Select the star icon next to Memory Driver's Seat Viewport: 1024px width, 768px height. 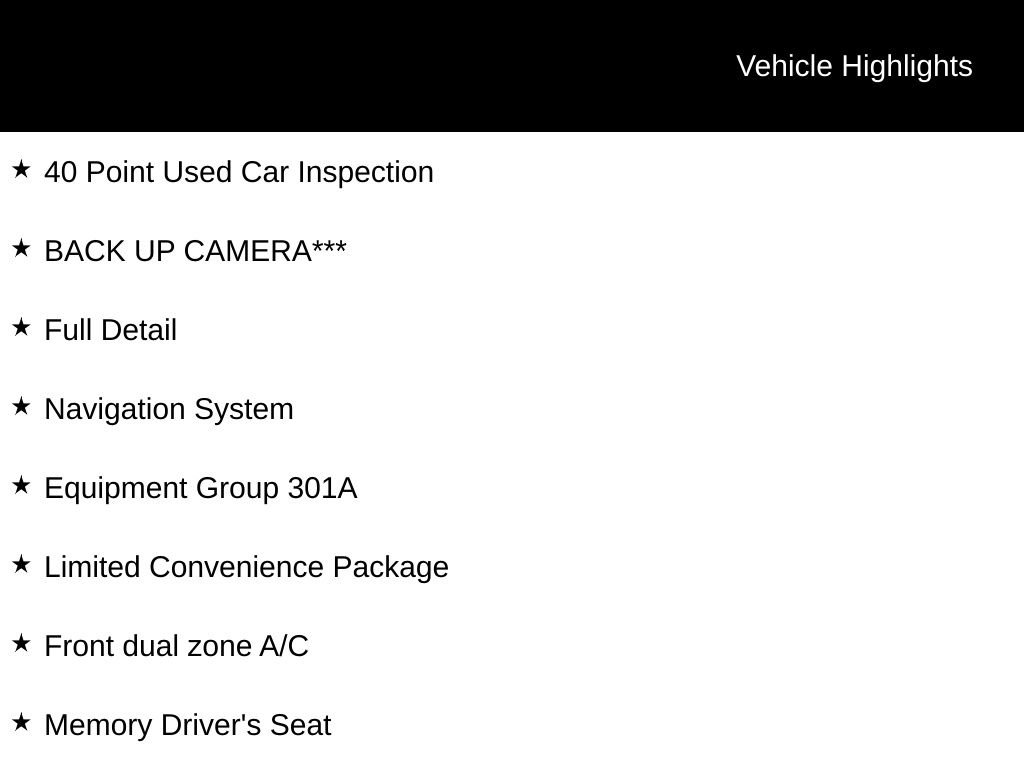21,723
